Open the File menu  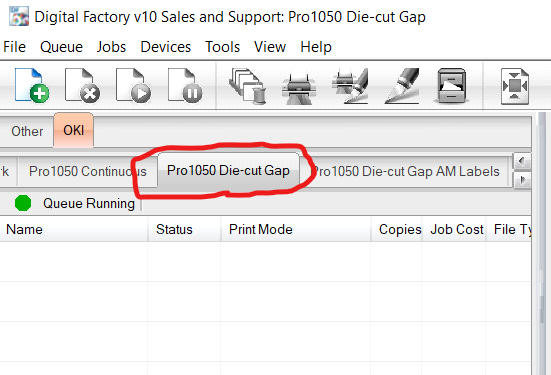14,47
